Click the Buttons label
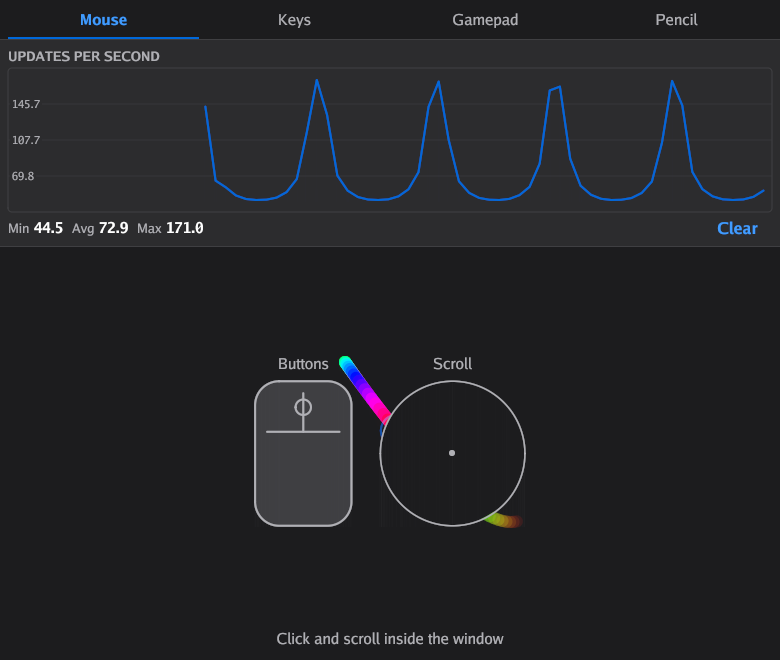 point(303,364)
